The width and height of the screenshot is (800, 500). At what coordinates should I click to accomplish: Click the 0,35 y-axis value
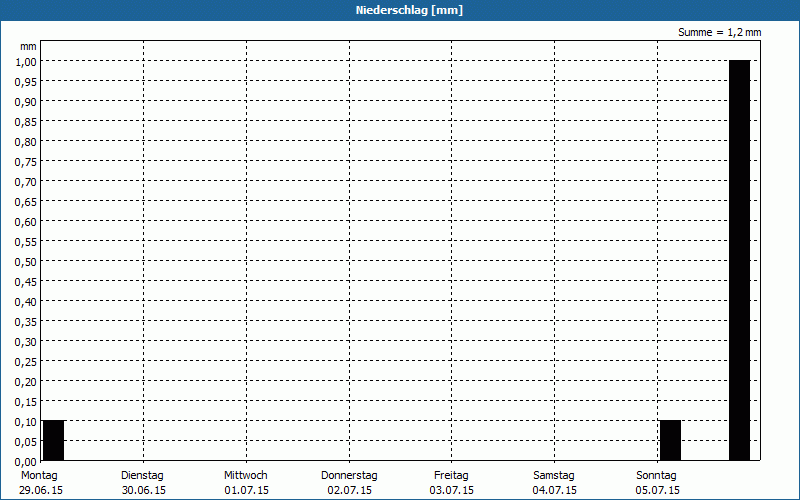pos(26,322)
